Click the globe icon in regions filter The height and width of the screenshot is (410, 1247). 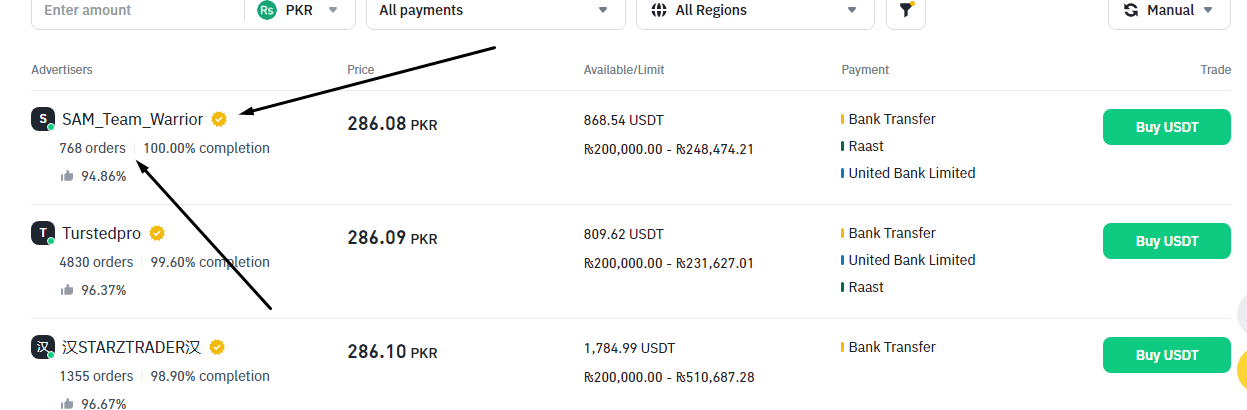[x=658, y=10]
